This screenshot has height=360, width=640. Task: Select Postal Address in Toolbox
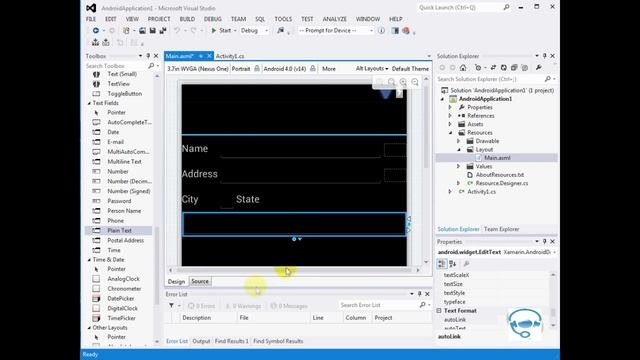(x=125, y=240)
